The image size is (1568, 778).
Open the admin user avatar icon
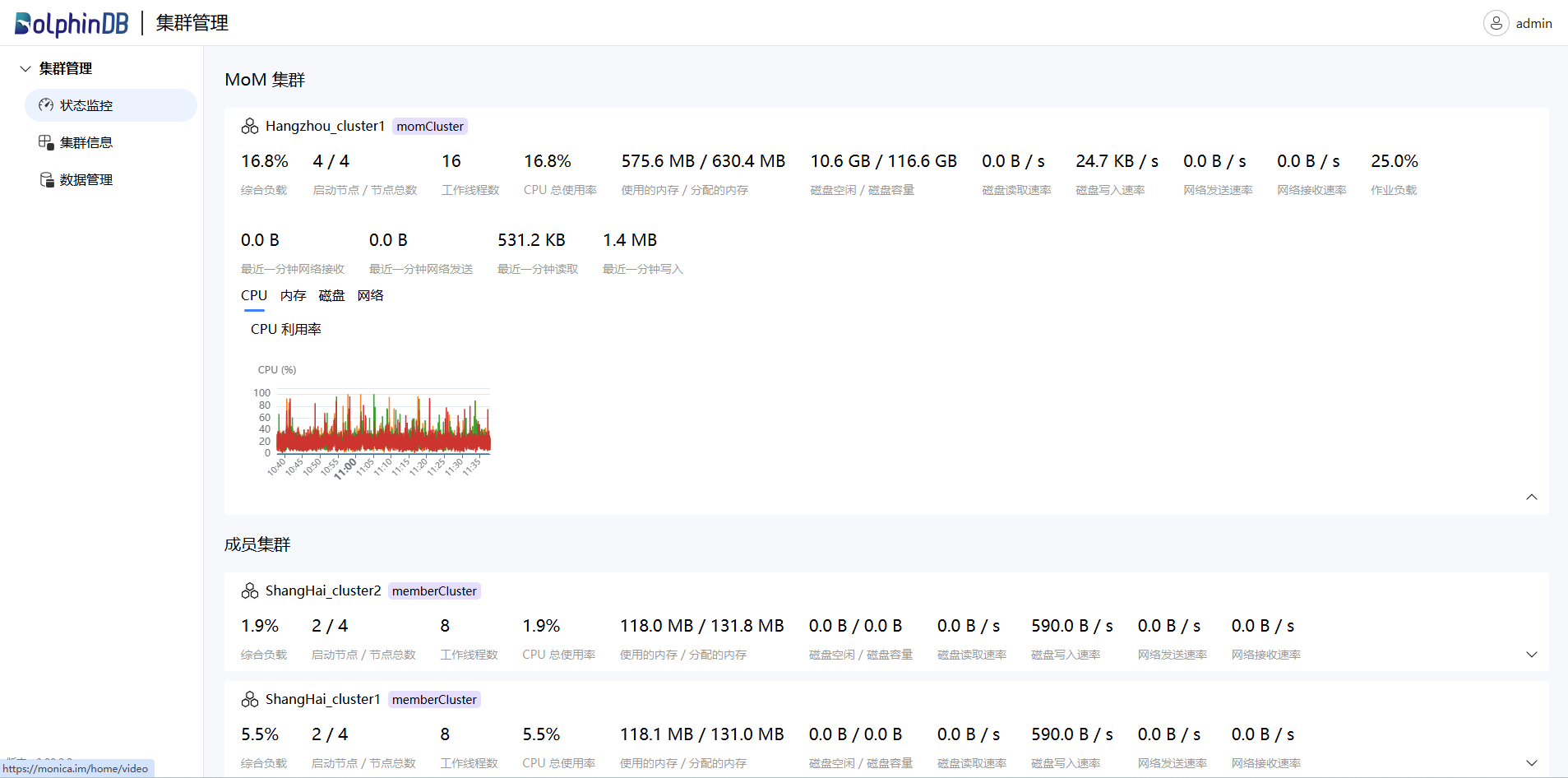pos(1496,23)
